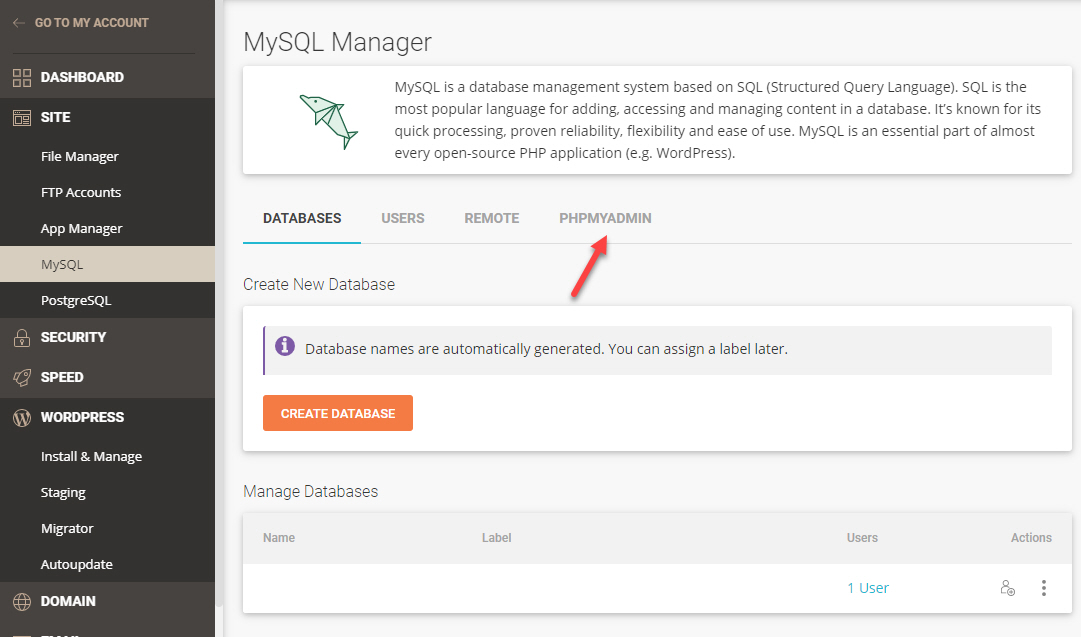Click the Create Database button
The image size is (1081, 637).
coord(338,413)
